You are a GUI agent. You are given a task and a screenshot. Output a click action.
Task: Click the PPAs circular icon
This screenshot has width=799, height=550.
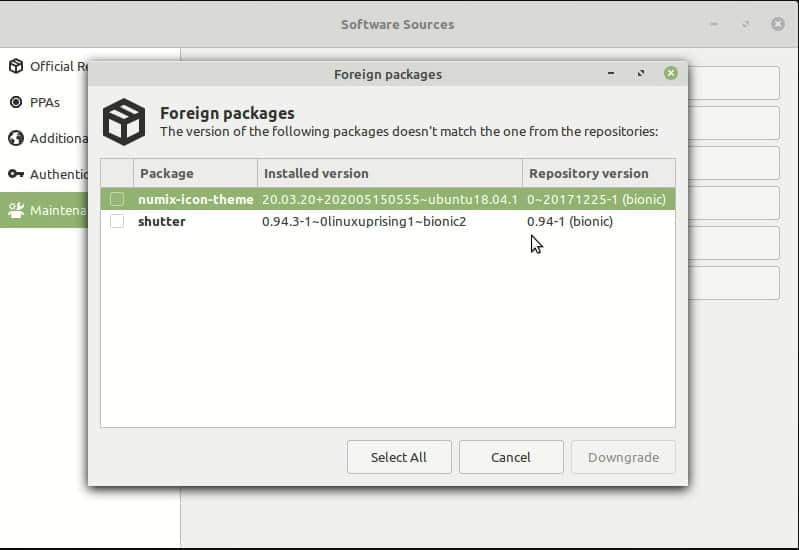point(16,102)
